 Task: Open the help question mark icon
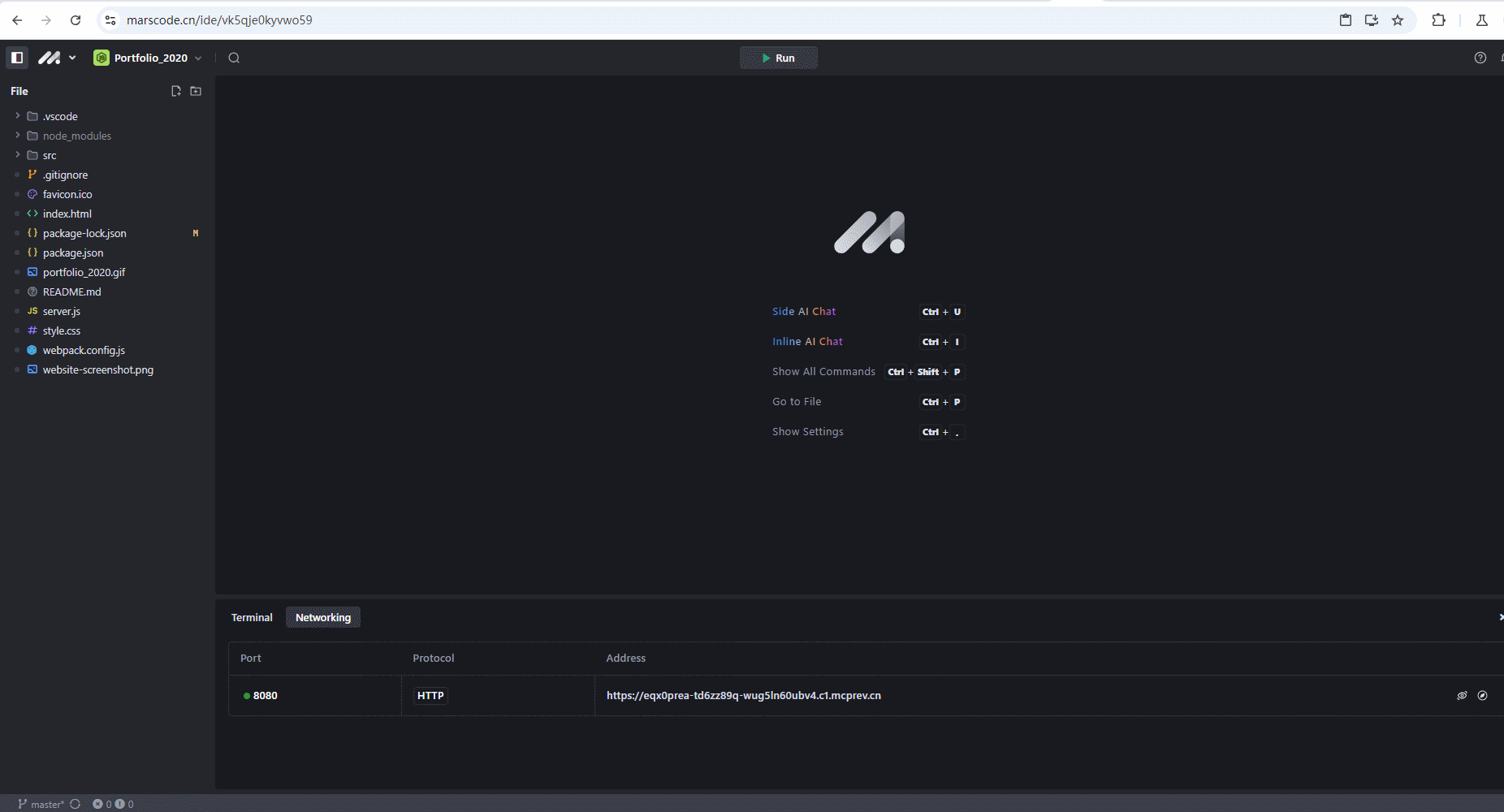(x=1480, y=58)
